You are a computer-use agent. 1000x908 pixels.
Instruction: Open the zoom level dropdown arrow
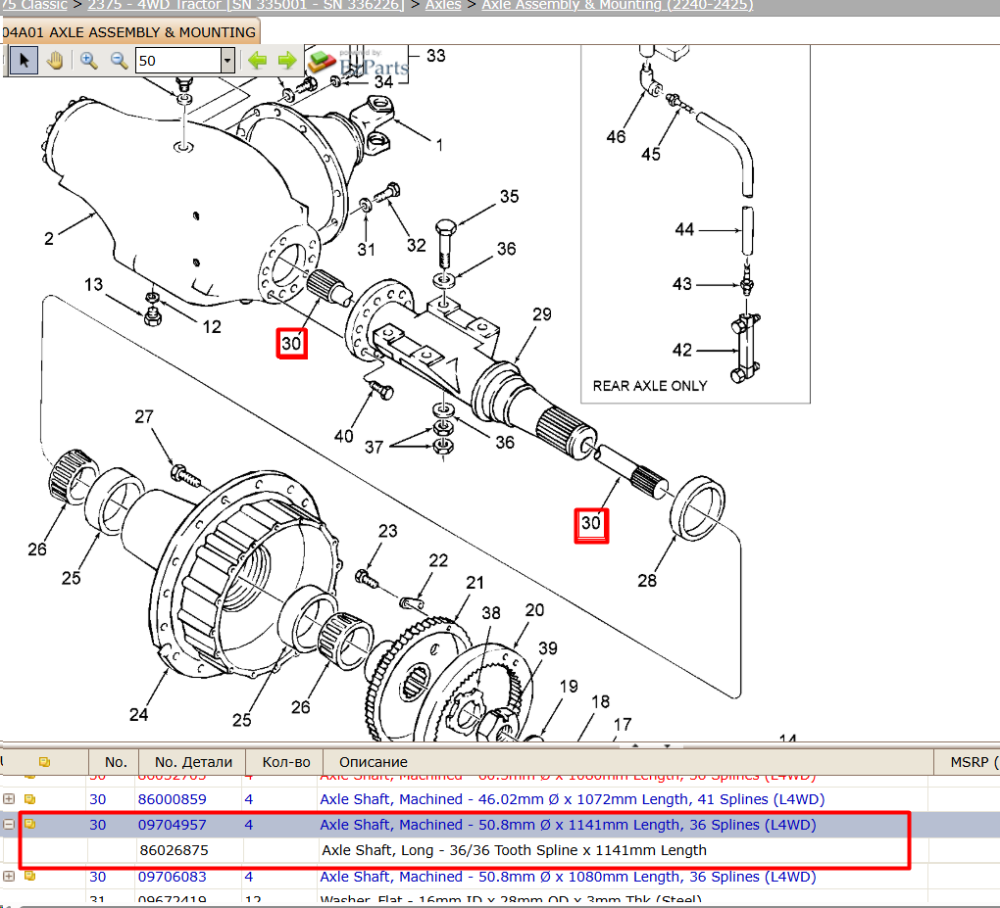(x=228, y=61)
